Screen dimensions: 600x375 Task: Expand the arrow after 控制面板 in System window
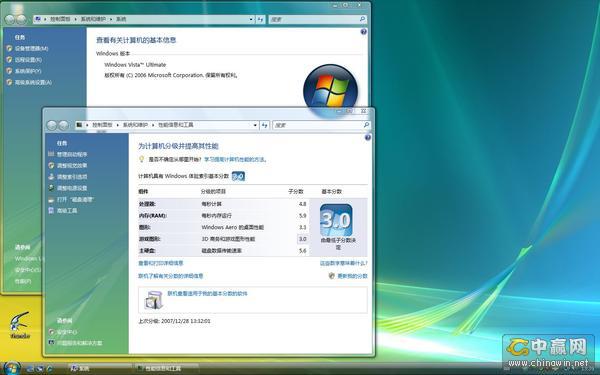(x=76, y=19)
